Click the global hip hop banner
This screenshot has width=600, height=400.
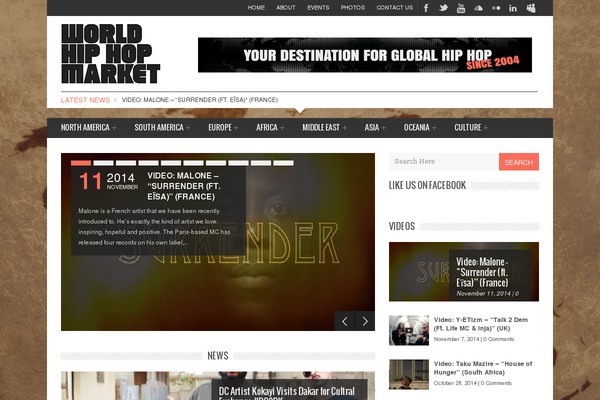pos(365,55)
